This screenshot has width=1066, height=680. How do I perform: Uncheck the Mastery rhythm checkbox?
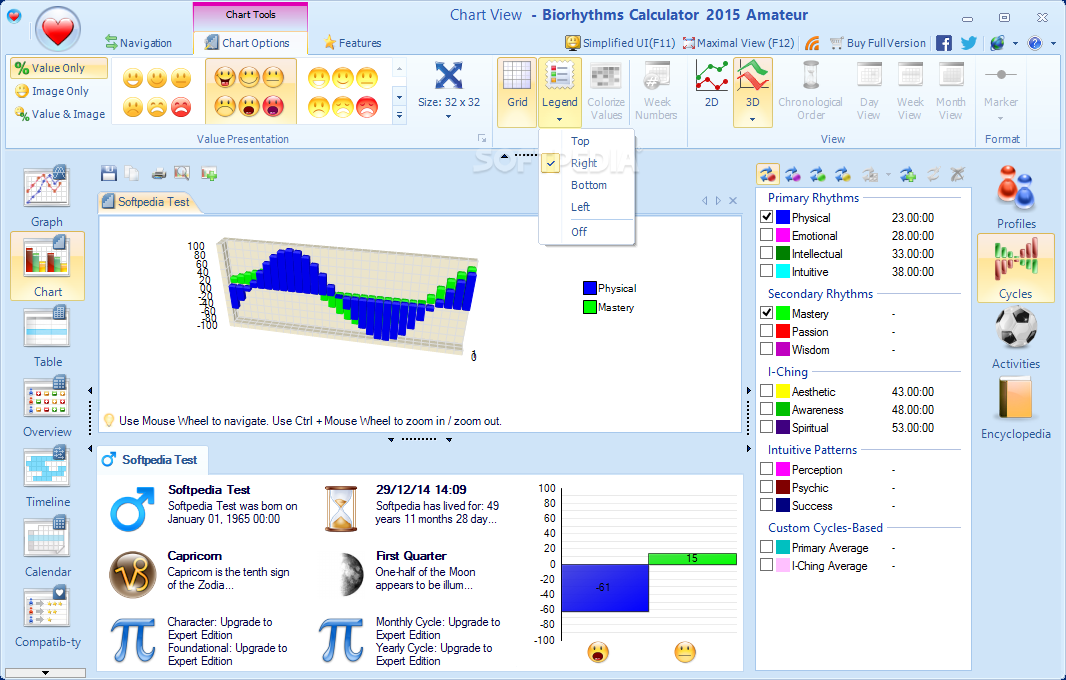766,313
